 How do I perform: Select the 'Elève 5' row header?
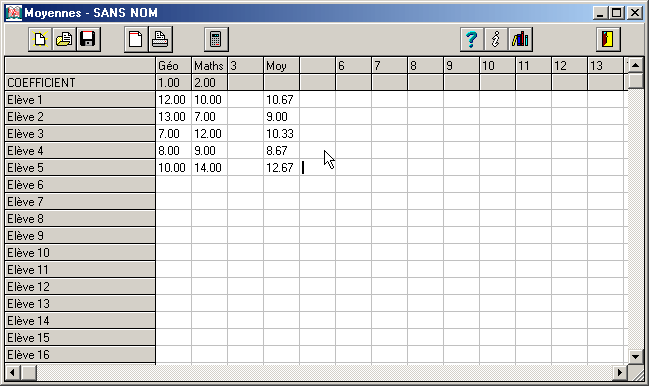click(x=80, y=168)
